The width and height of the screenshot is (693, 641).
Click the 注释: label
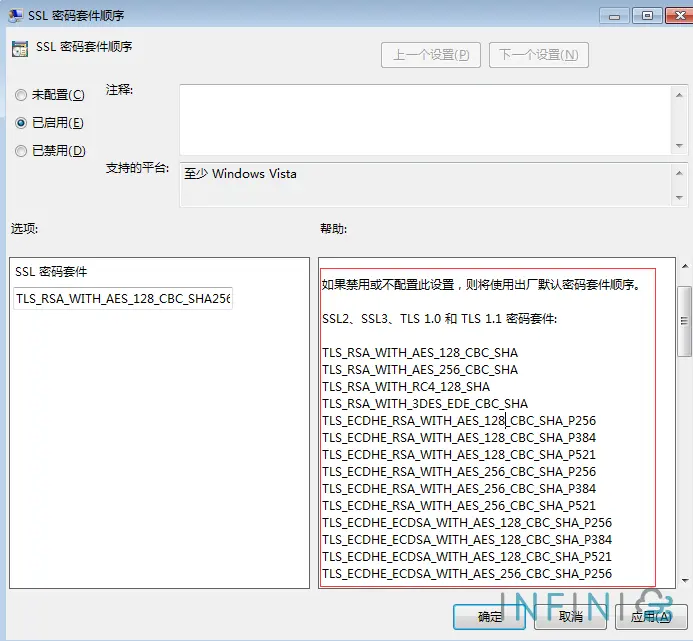click(x=119, y=90)
